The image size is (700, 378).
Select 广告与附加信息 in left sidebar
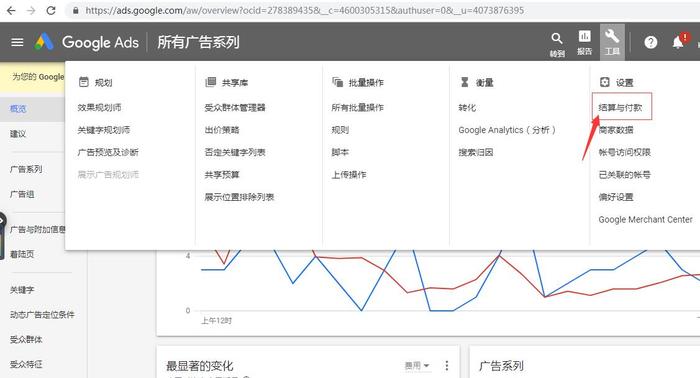(38, 229)
